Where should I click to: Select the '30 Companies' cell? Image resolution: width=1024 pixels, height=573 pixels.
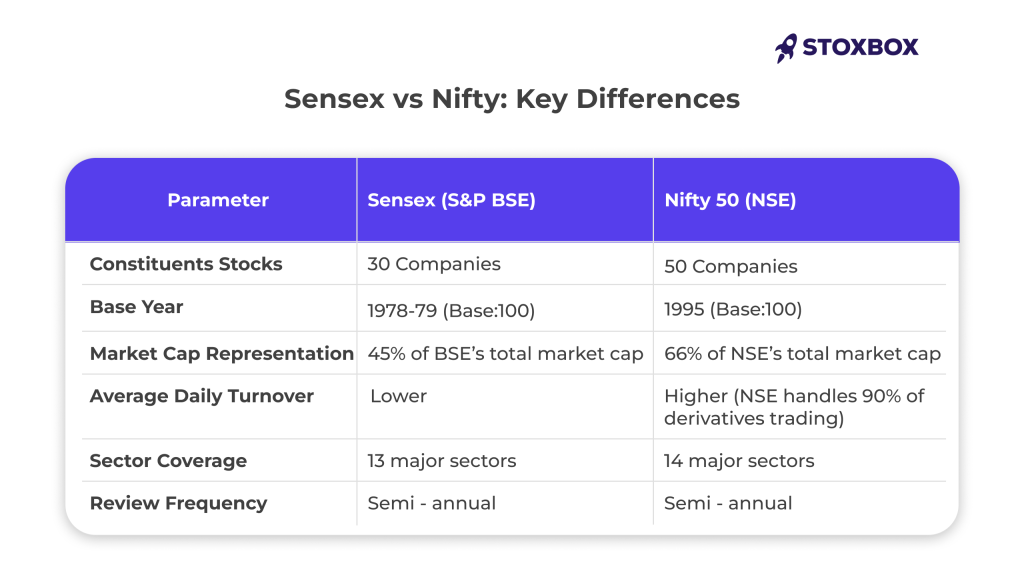[x=434, y=264]
